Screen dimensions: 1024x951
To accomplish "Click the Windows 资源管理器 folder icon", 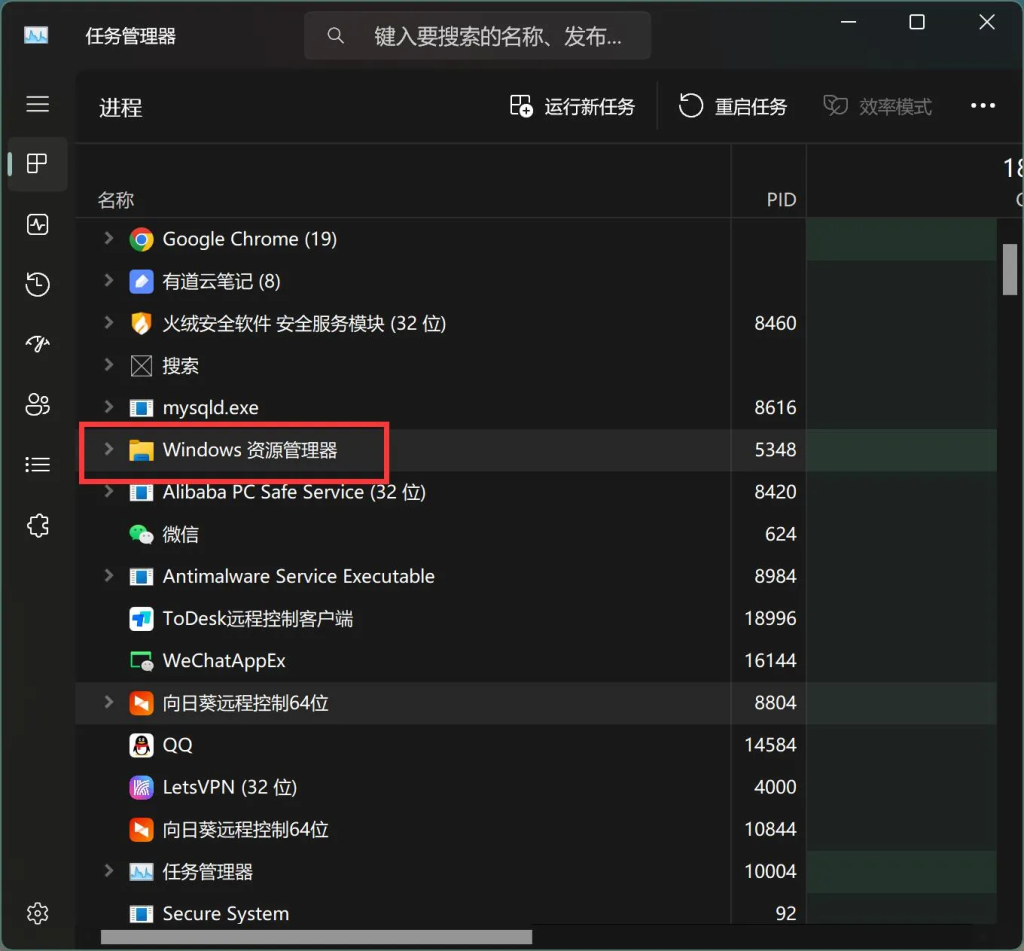I will [x=141, y=450].
